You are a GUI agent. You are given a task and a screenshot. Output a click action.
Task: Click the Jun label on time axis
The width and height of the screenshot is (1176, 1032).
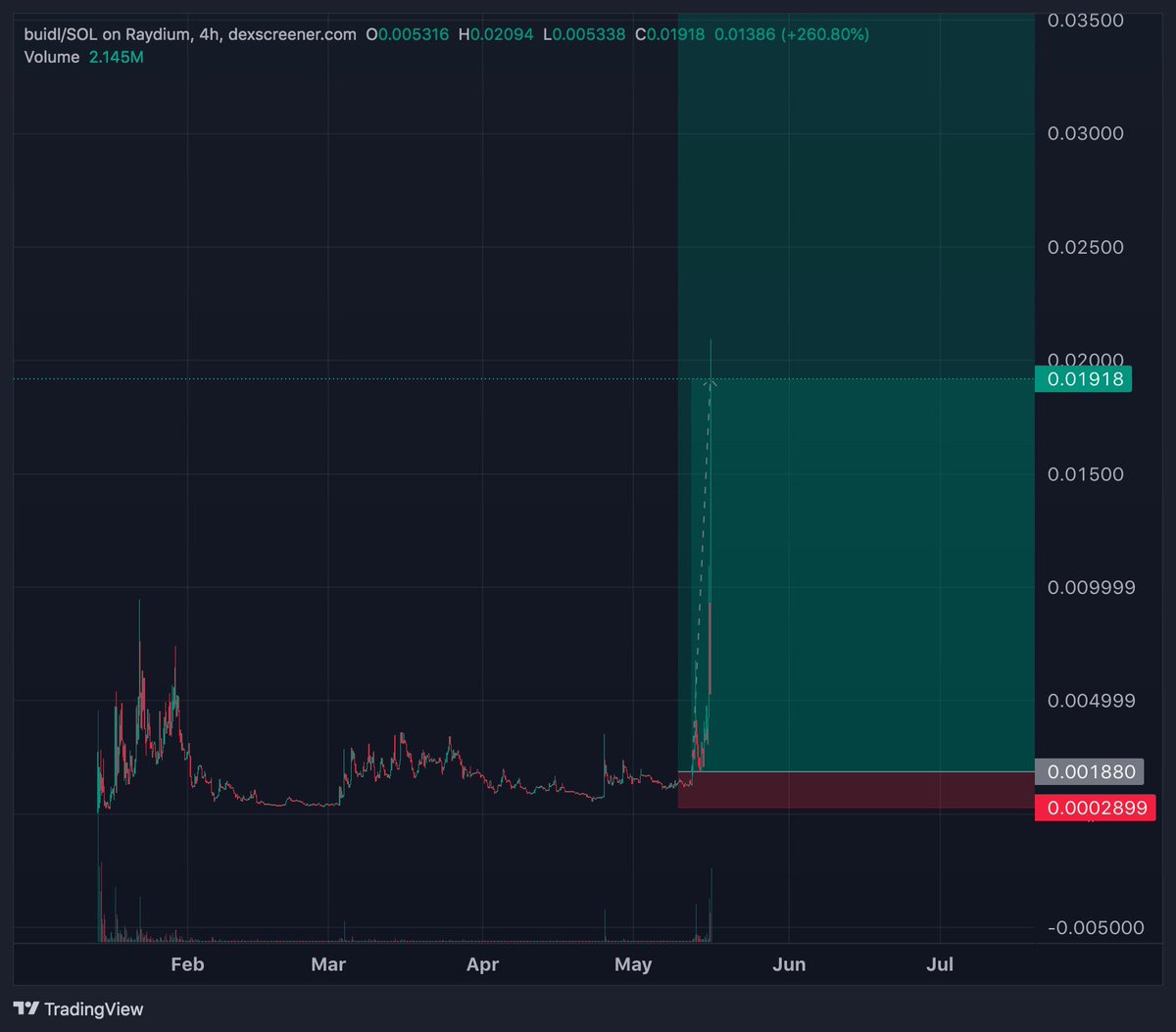tap(789, 965)
